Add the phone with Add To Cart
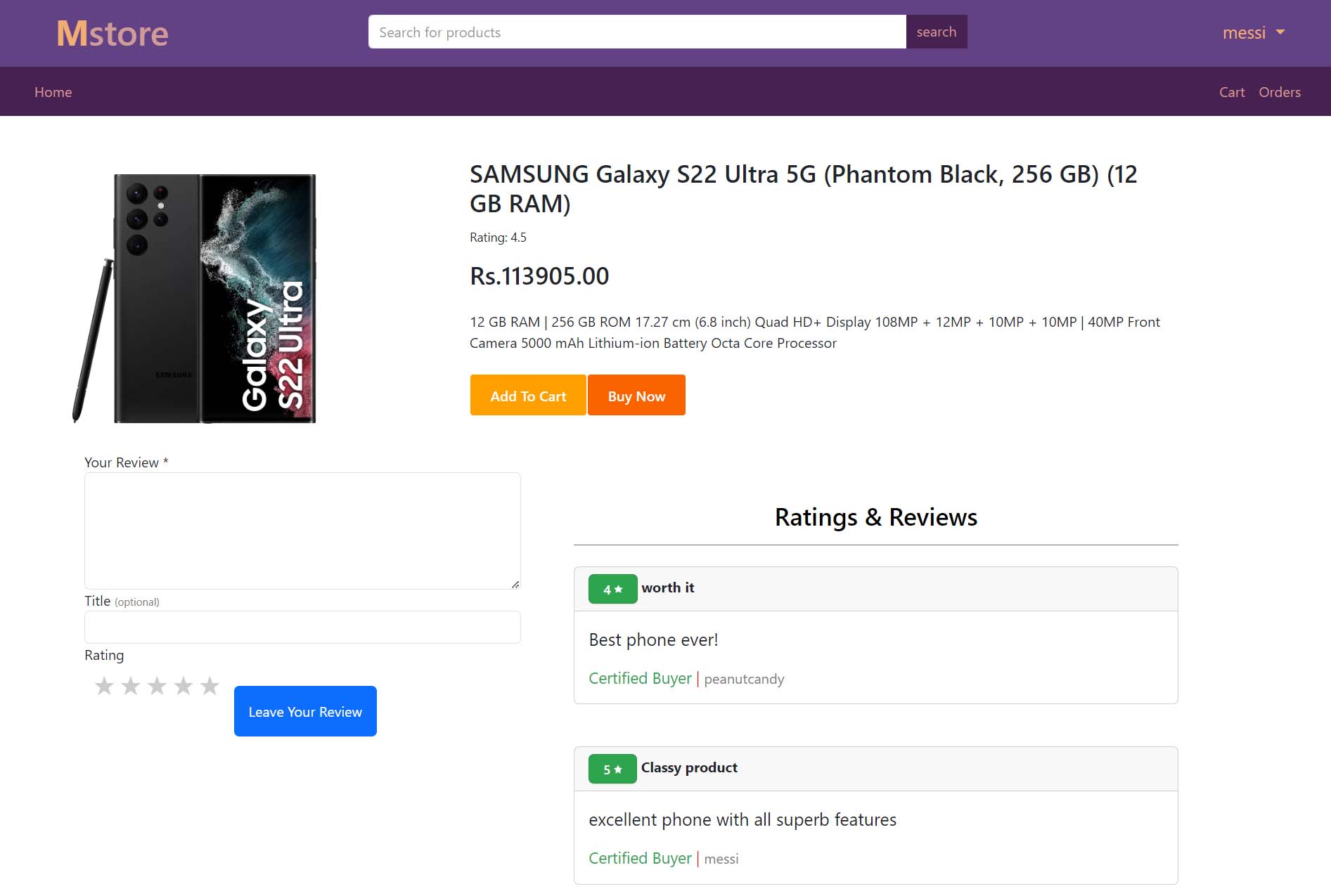 click(x=528, y=395)
